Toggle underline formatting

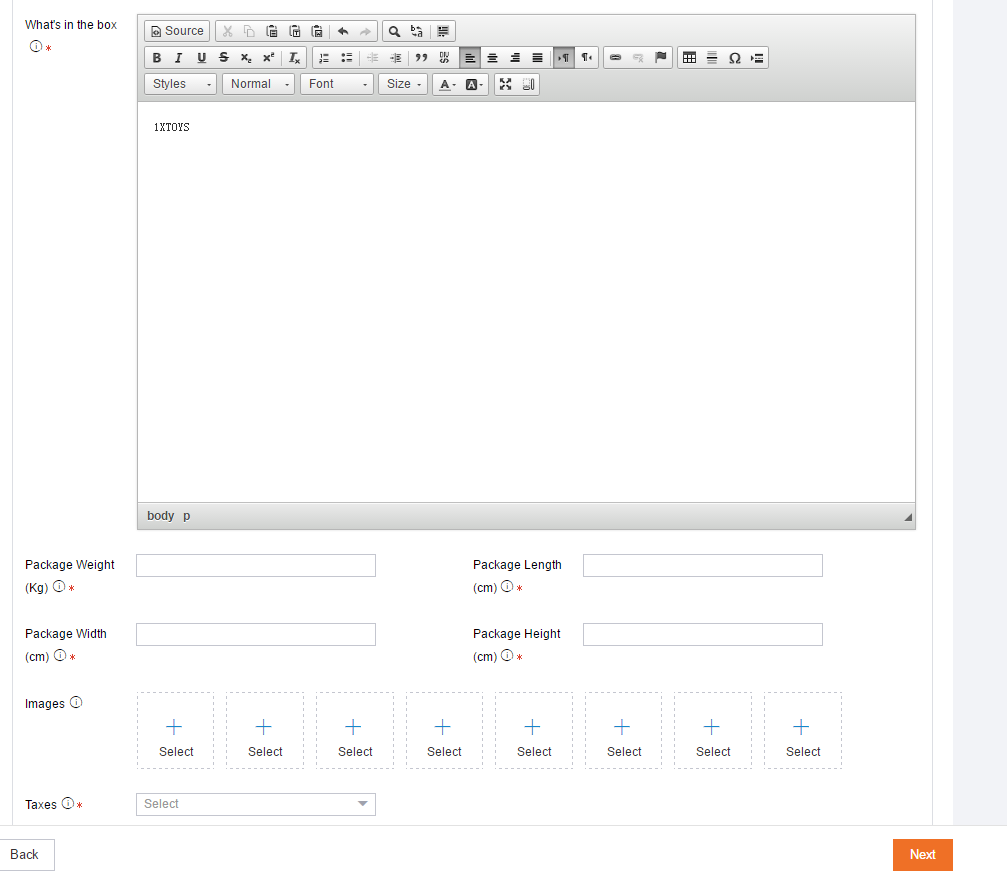coord(201,58)
